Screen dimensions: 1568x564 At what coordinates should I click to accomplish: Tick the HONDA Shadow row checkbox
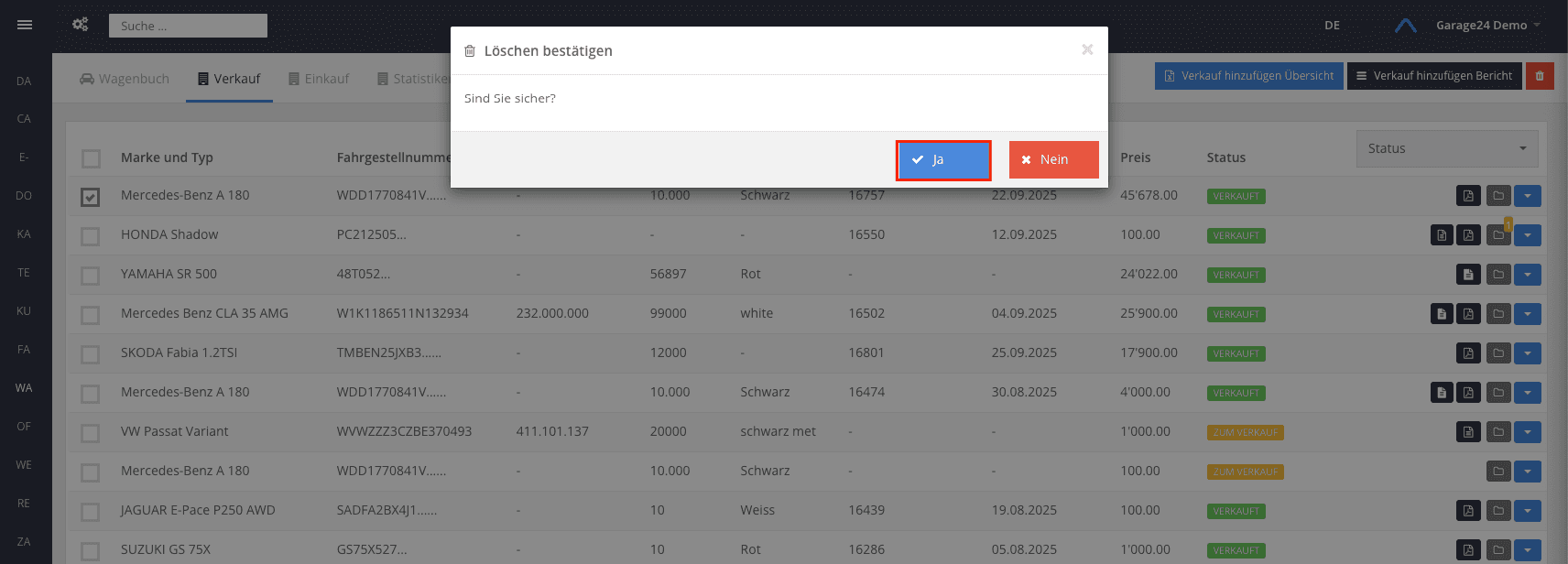90,236
